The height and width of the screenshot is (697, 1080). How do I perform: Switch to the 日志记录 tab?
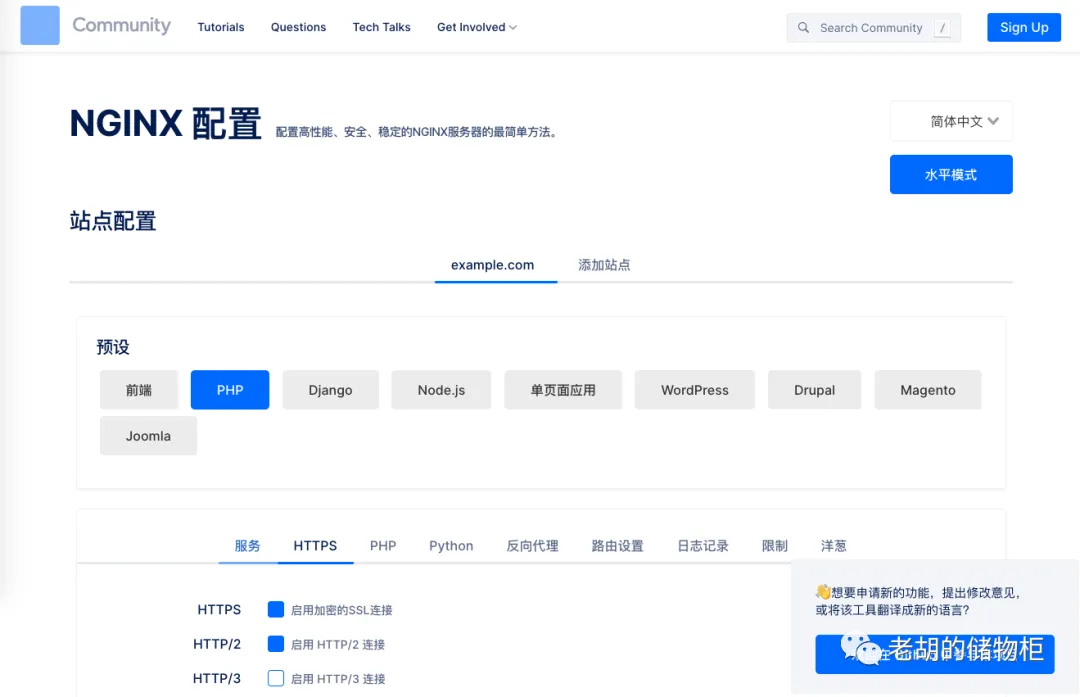click(x=703, y=546)
